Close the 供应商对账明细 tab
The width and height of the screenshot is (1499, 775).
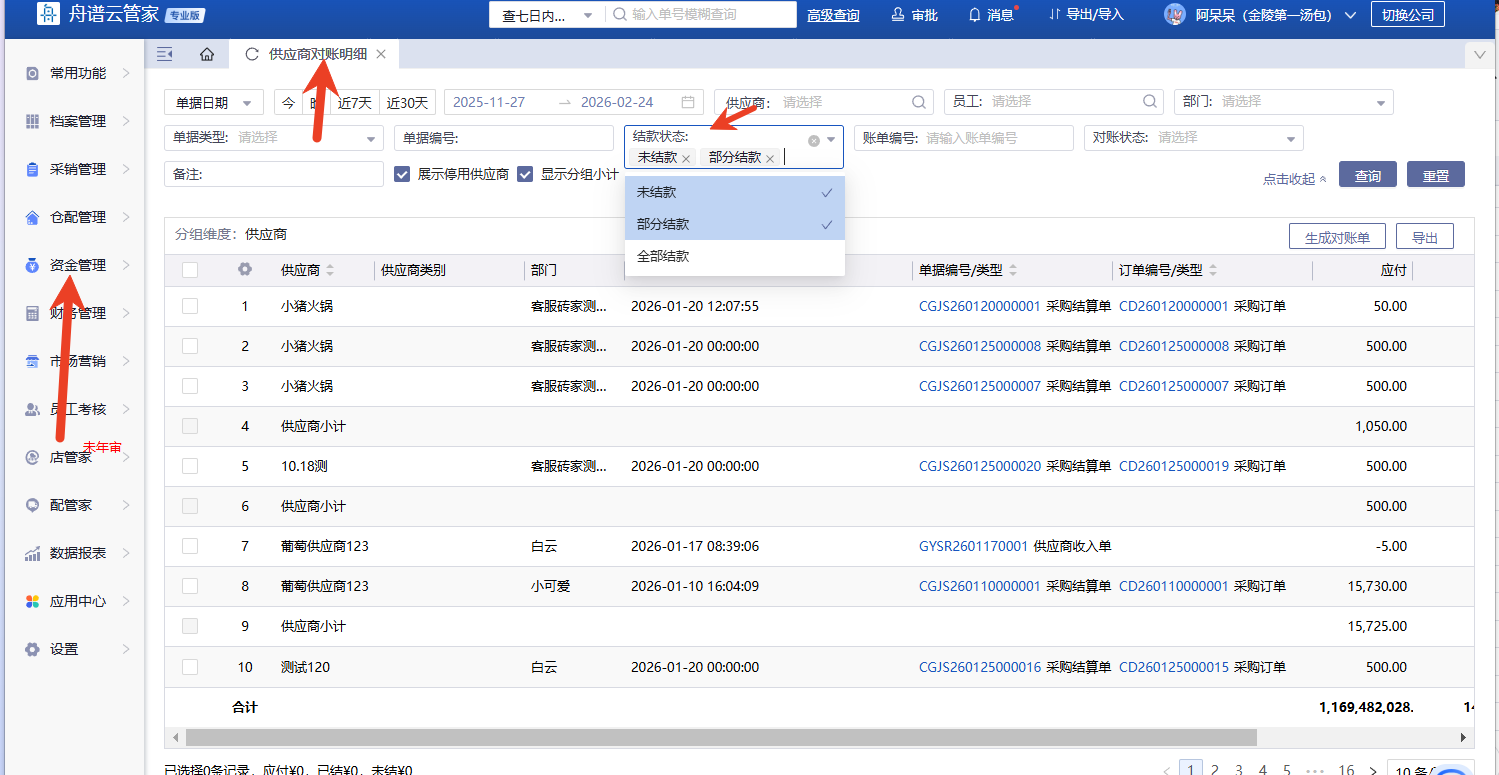pos(381,54)
